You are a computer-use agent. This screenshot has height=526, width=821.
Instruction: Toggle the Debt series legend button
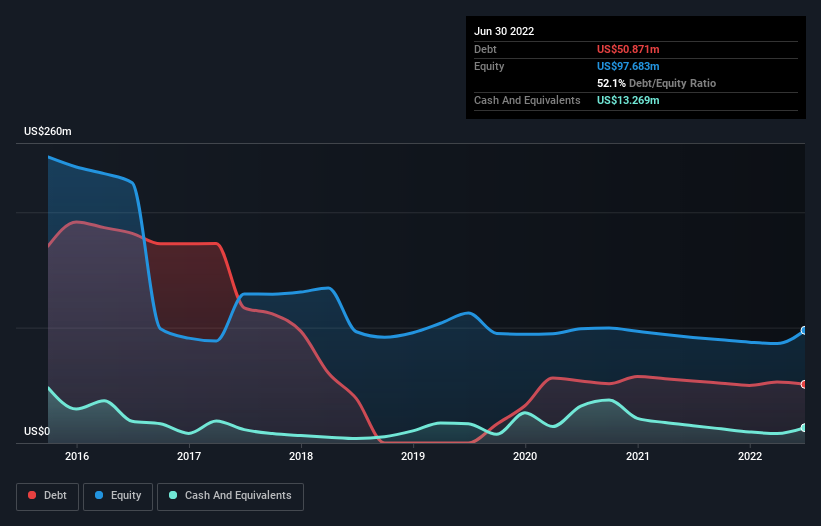click(47, 496)
